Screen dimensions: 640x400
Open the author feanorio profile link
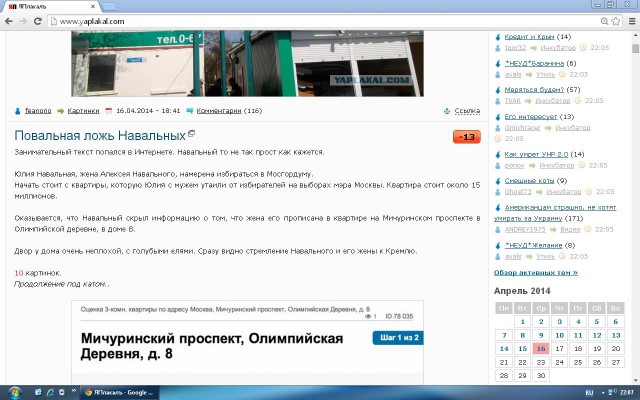pyautogui.click(x=38, y=111)
